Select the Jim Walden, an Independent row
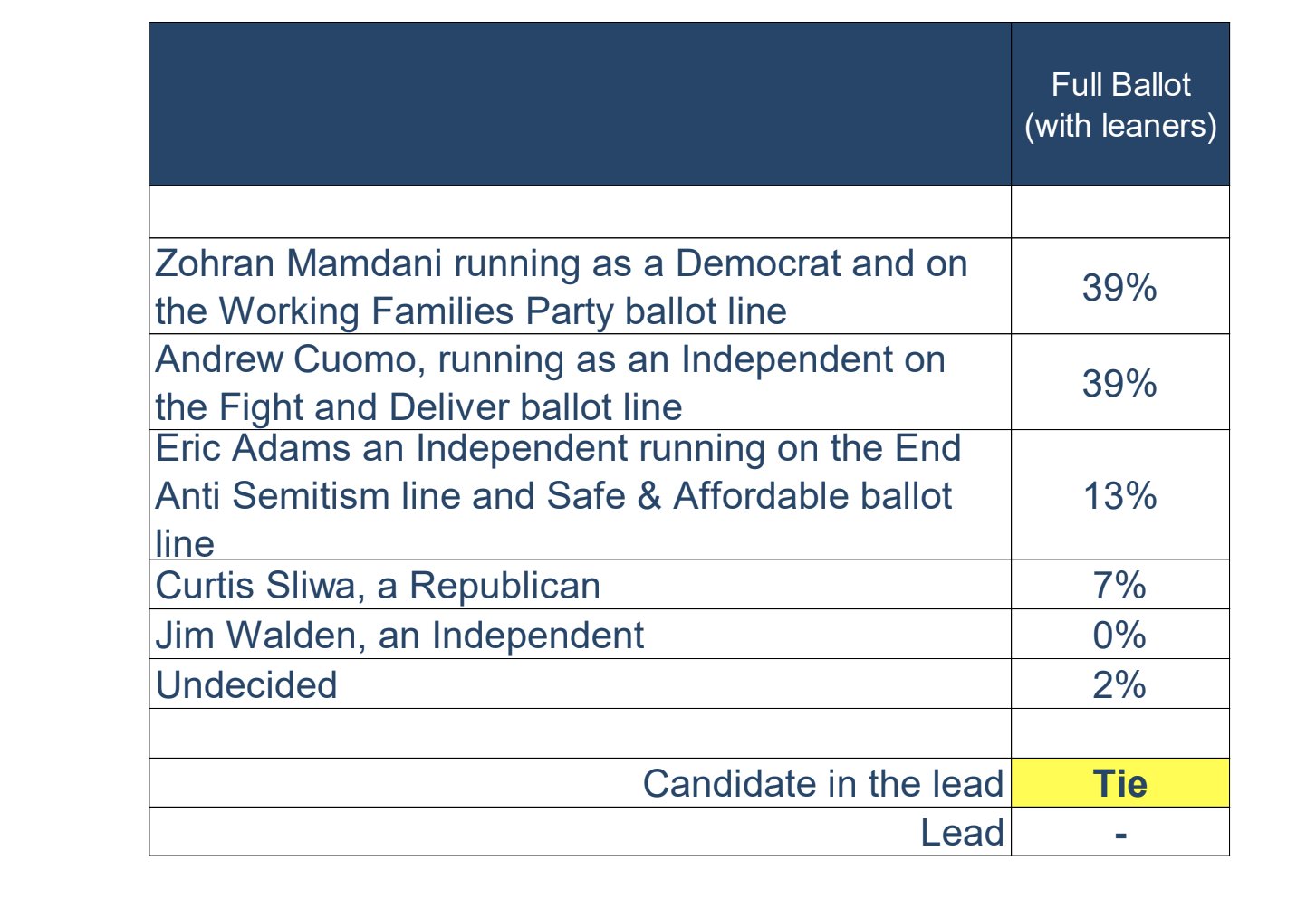The image size is (1316, 918). click(x=580, y=634)
